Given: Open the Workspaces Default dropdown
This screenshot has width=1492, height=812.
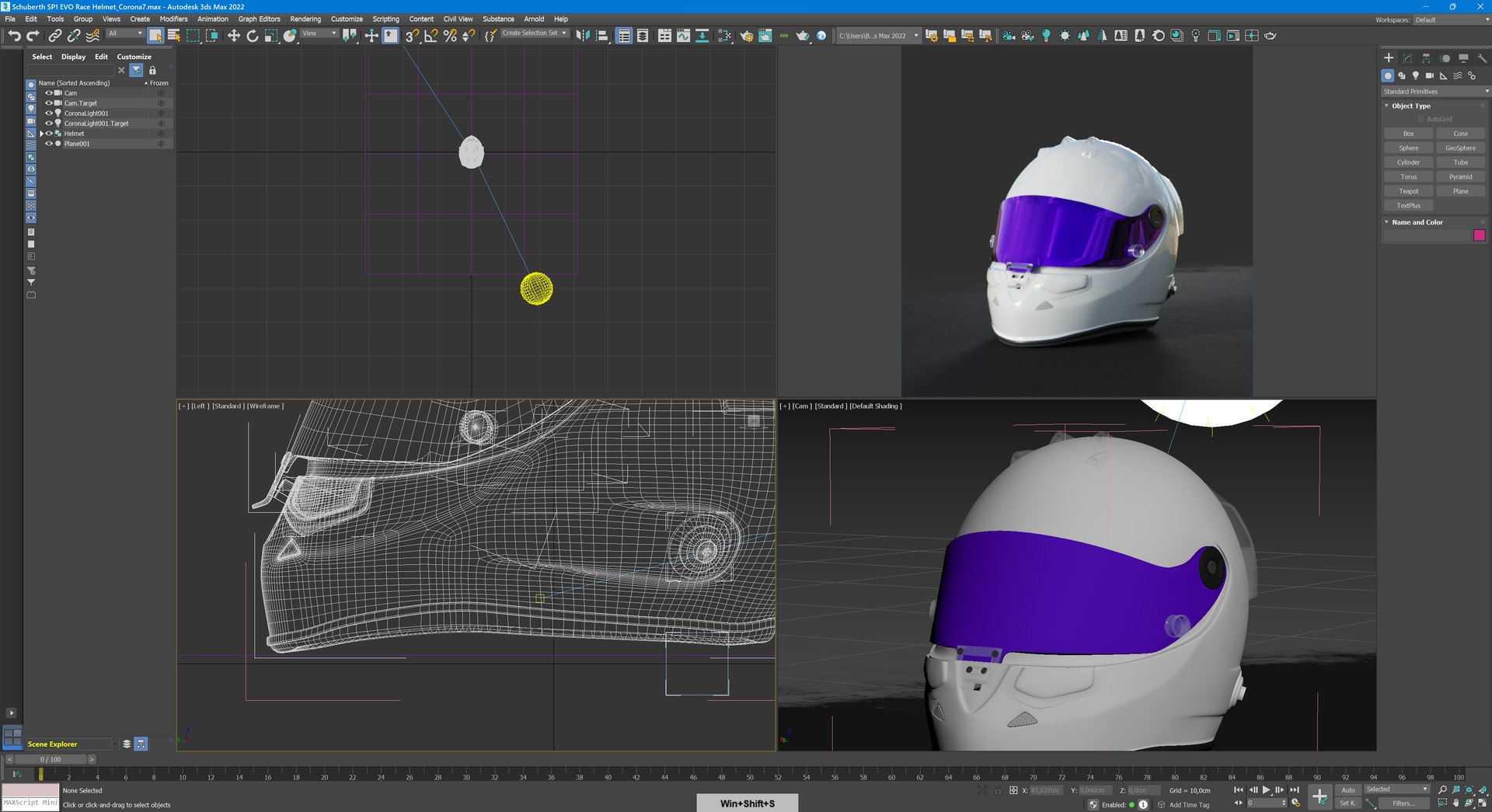Looking at the screenshot, I should tap(1451, 20).
